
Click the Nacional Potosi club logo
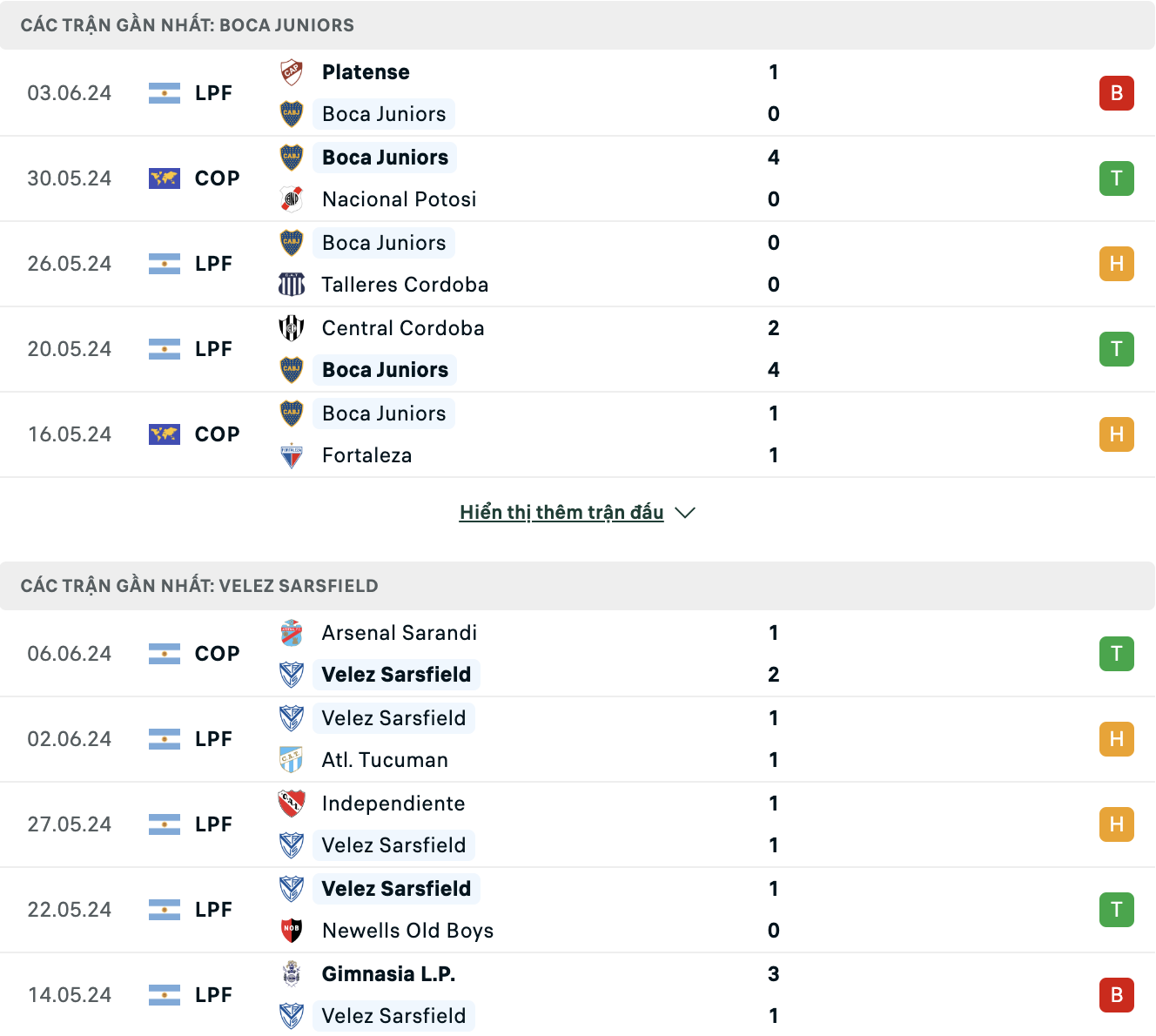coord(292,199)
